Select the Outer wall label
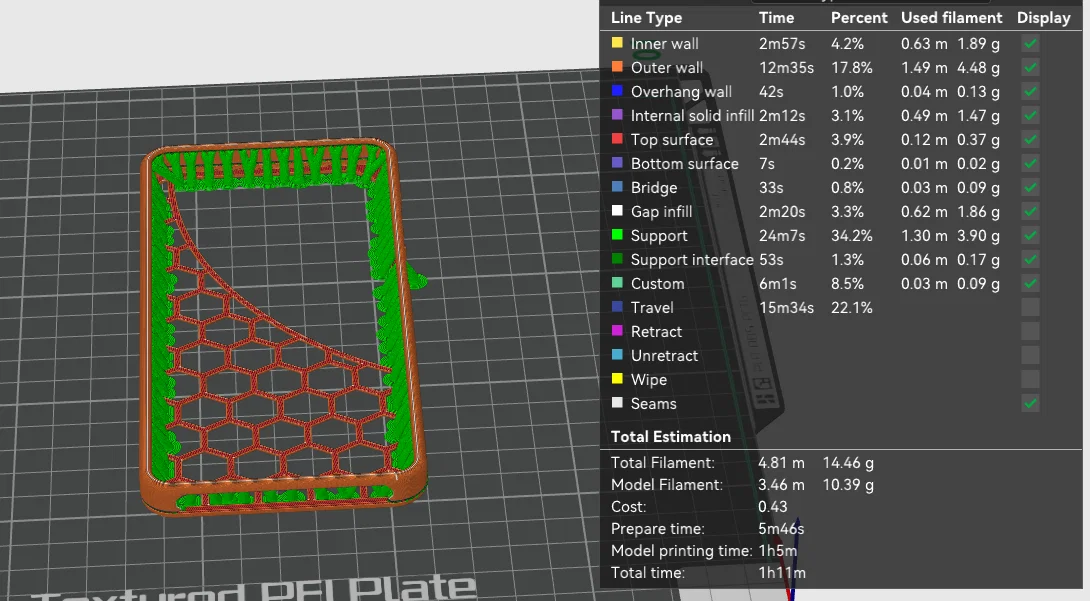The height and width of the screenshot is (601, 1090). coord(667,67)
